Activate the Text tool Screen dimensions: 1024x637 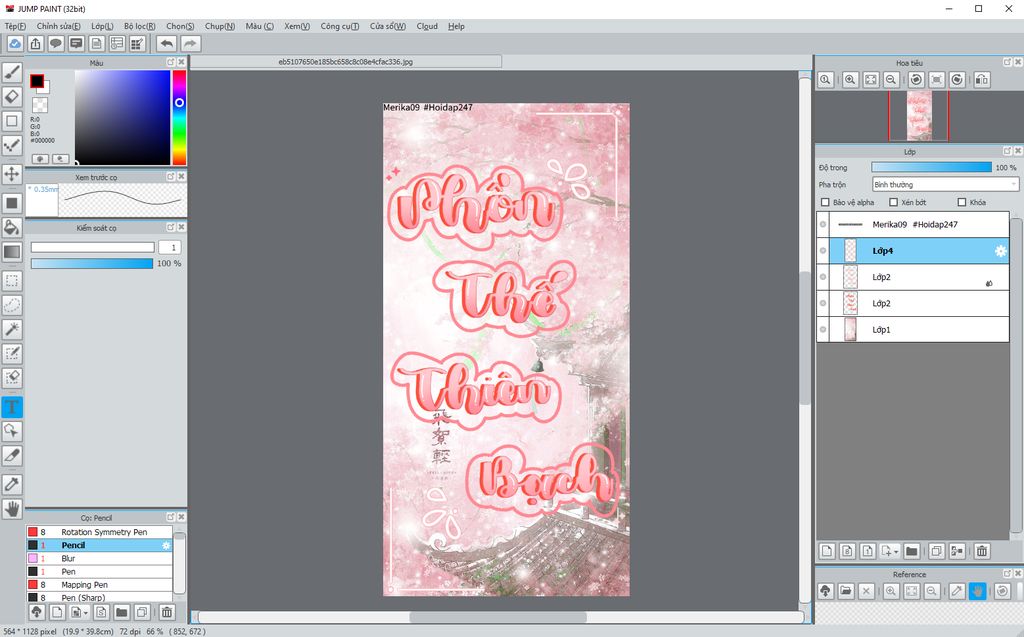pyautogui.click(x=12, y=407)
